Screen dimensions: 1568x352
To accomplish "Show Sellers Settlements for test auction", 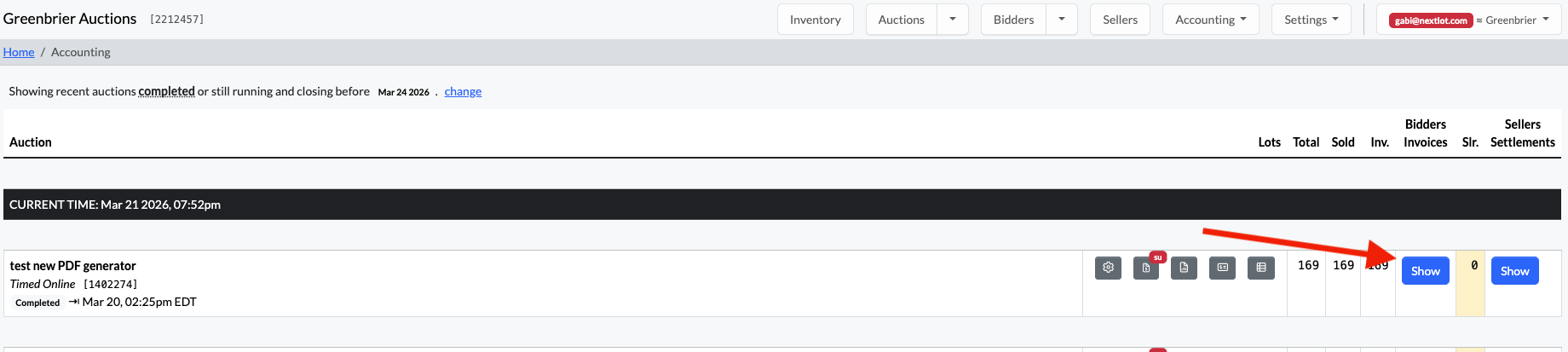I will pos(1515,271).
